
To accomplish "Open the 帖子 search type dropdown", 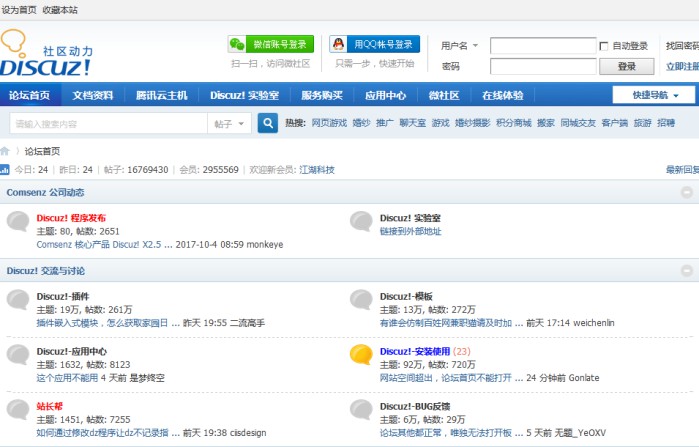I will point(229,123).
